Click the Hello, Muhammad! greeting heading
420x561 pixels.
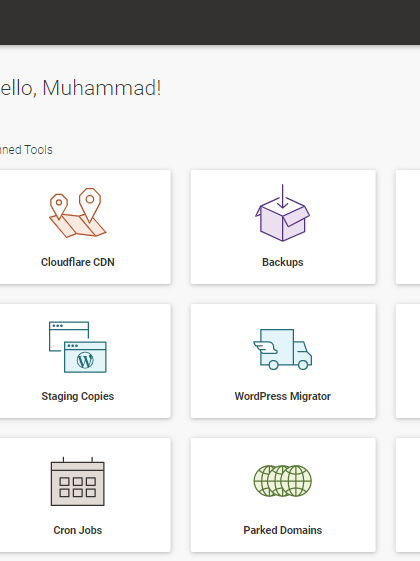coord(80,88)
